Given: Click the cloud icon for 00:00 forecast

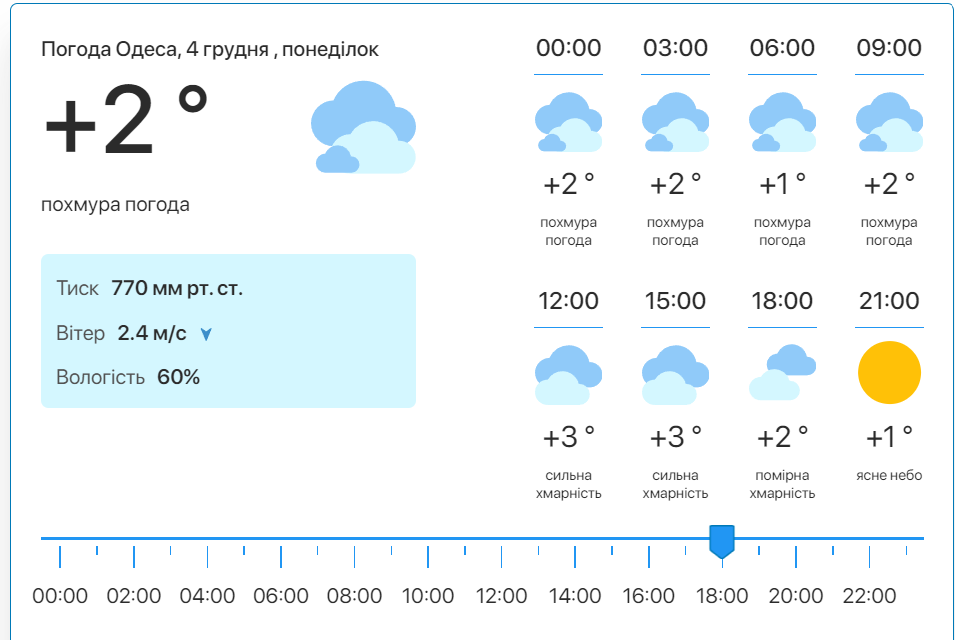Looking at the screenshot, I should pyautogui.click(x=568, y=122).
